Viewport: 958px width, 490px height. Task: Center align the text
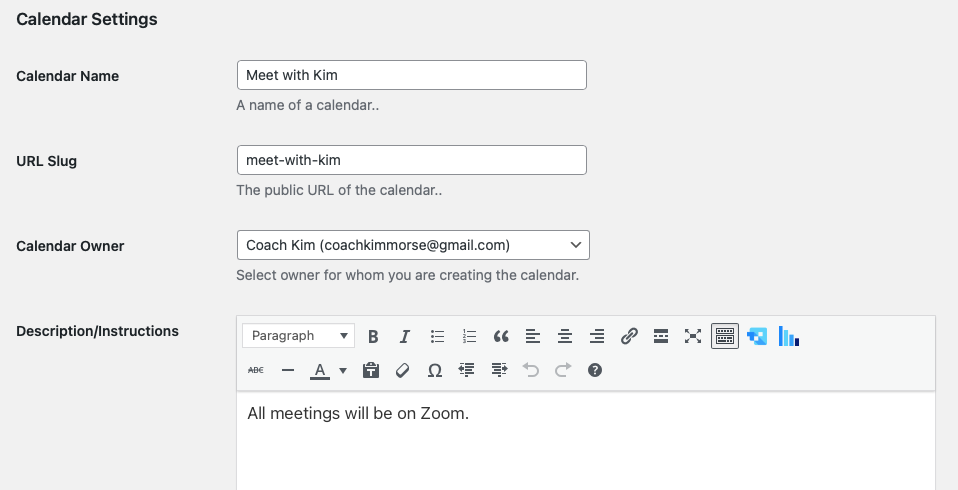pos(565,336)
